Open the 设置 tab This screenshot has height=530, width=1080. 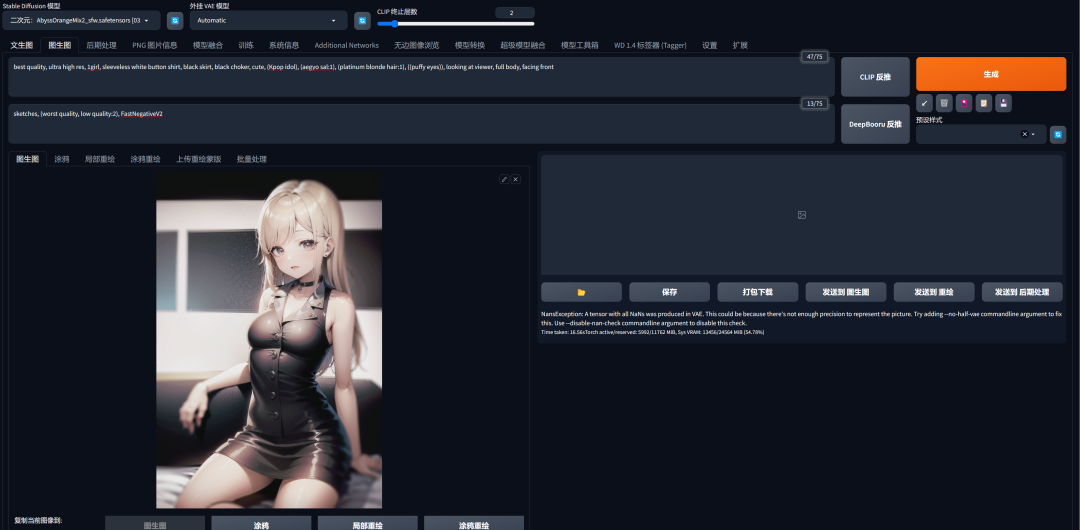[709, 45]
